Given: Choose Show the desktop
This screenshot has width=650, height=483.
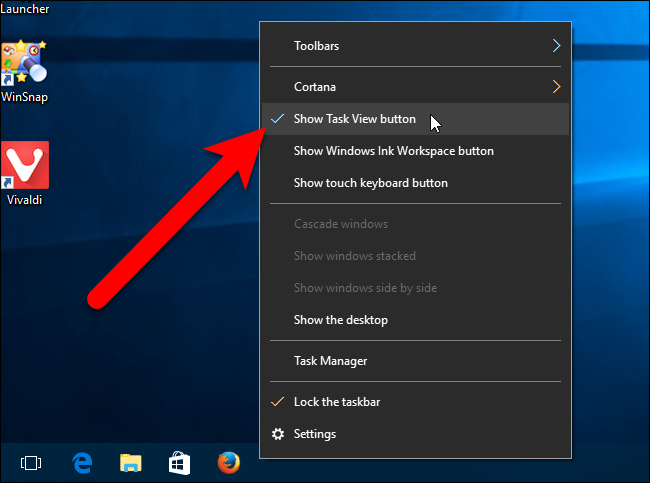Looking at the screenshot, I should 415,320.
